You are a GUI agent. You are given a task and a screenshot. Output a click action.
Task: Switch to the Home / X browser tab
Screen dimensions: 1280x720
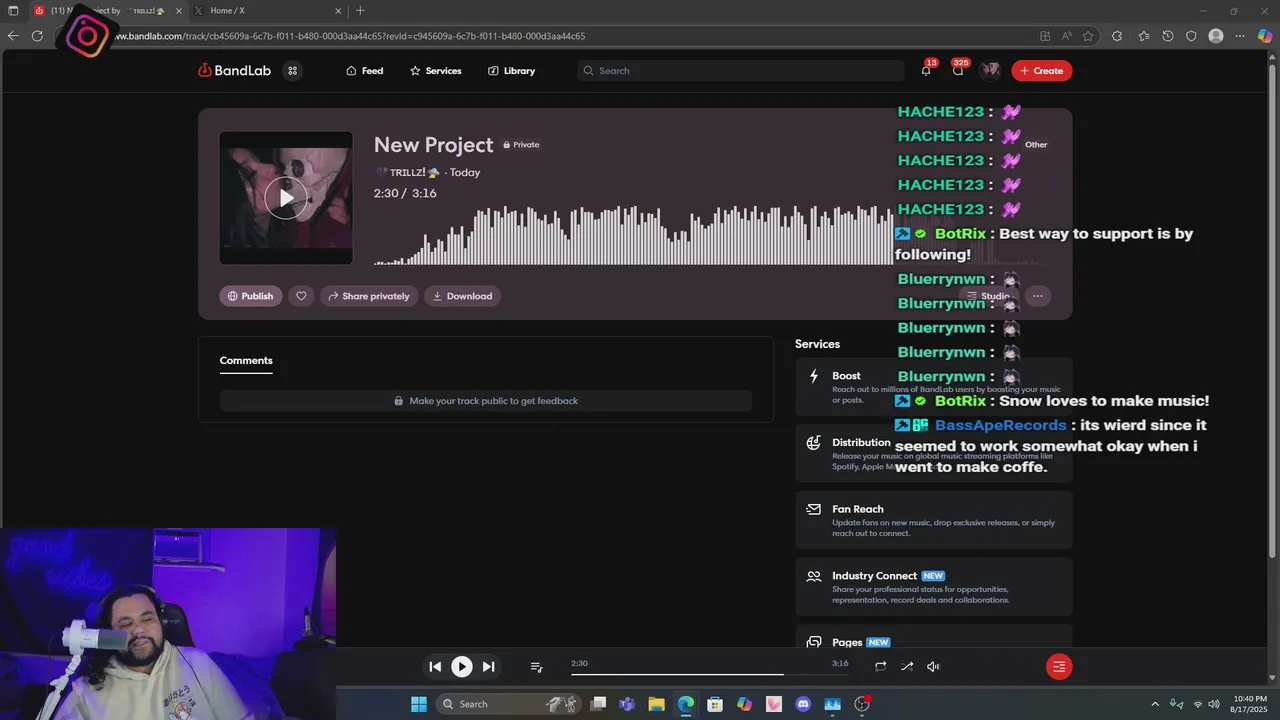coord(268,11)
